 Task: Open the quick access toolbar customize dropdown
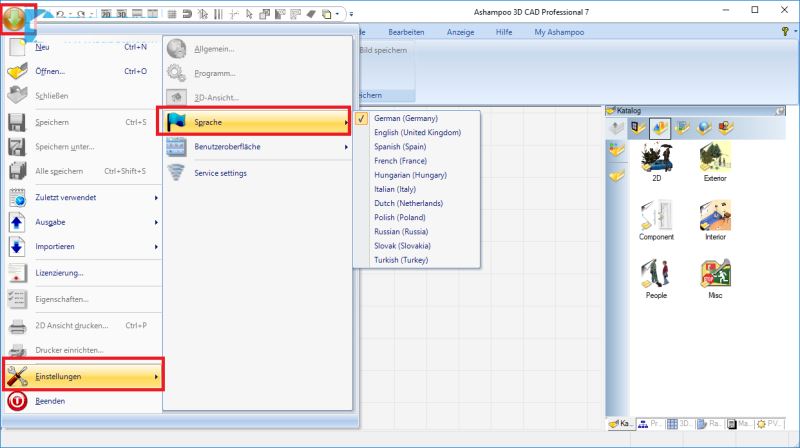351,14
